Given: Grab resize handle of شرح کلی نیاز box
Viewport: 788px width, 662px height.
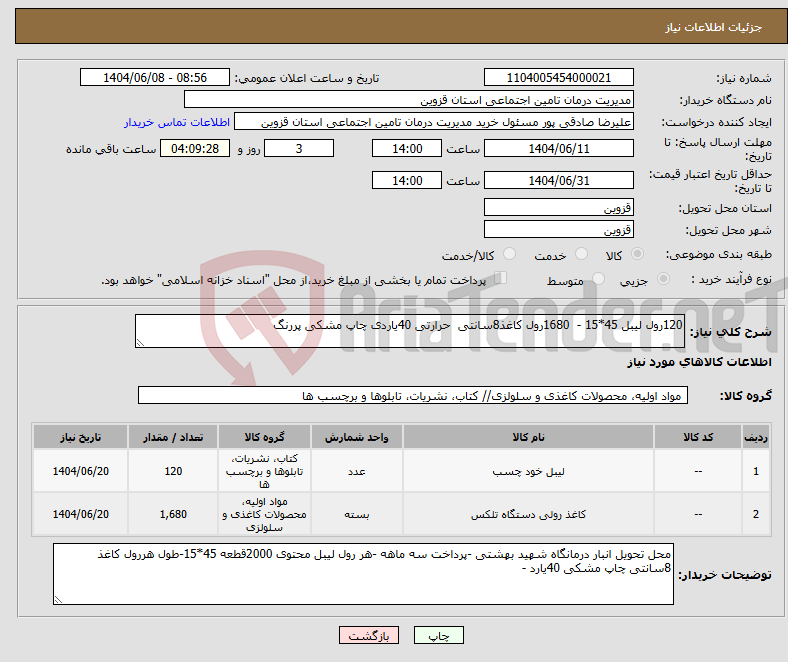Looking at the screenshot, I should [141, 342].
